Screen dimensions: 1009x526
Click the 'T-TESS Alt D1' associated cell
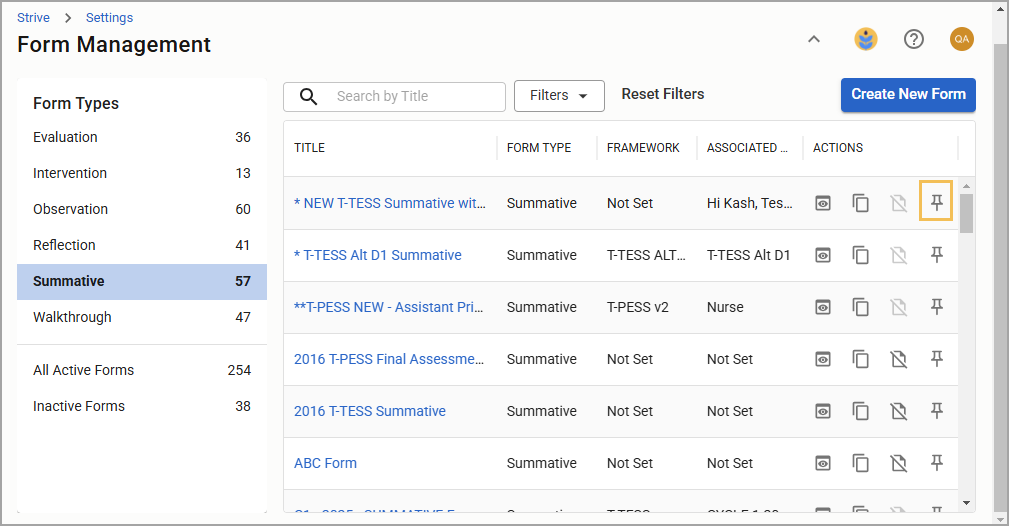(x=748, y=256)
